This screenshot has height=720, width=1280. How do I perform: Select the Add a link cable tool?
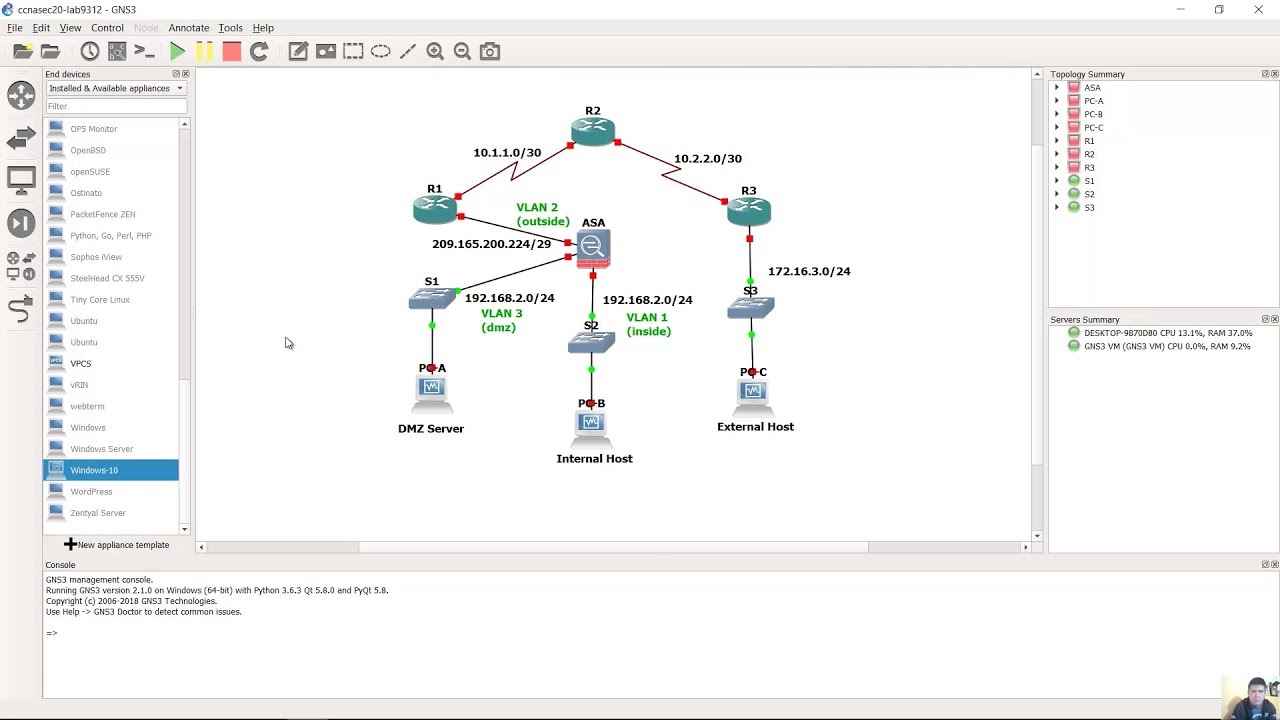pos(21,310)
